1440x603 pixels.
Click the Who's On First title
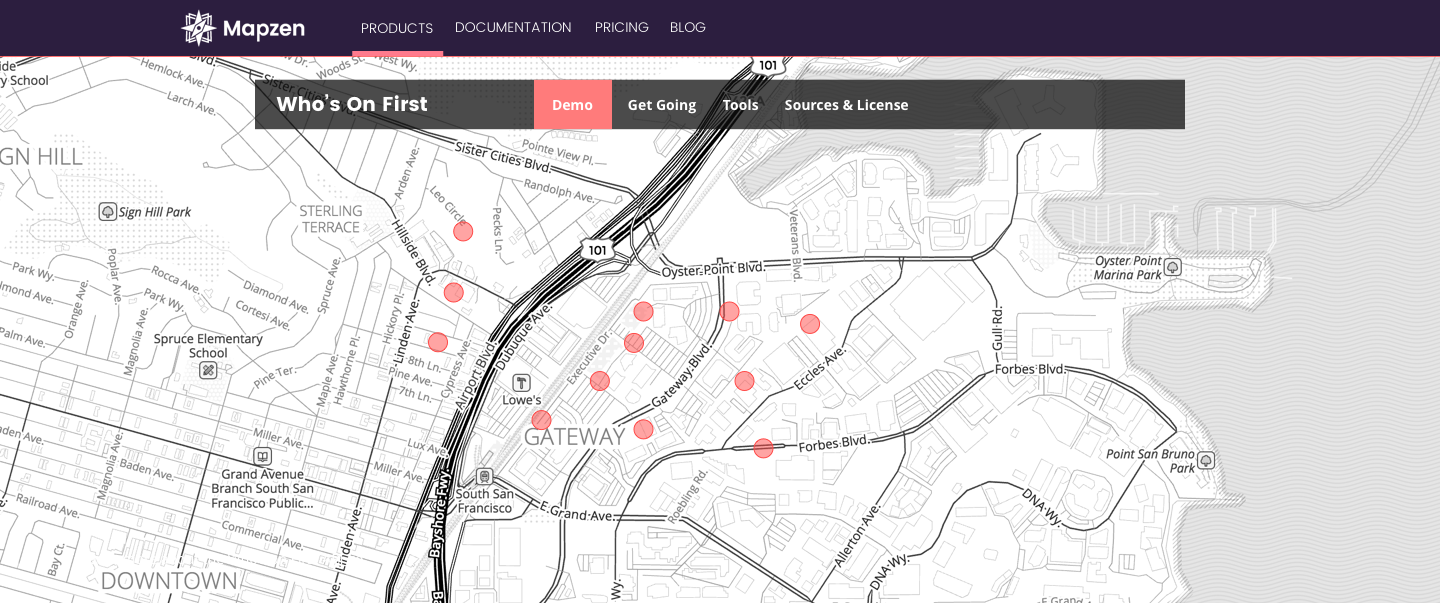[x=352, y=104]
